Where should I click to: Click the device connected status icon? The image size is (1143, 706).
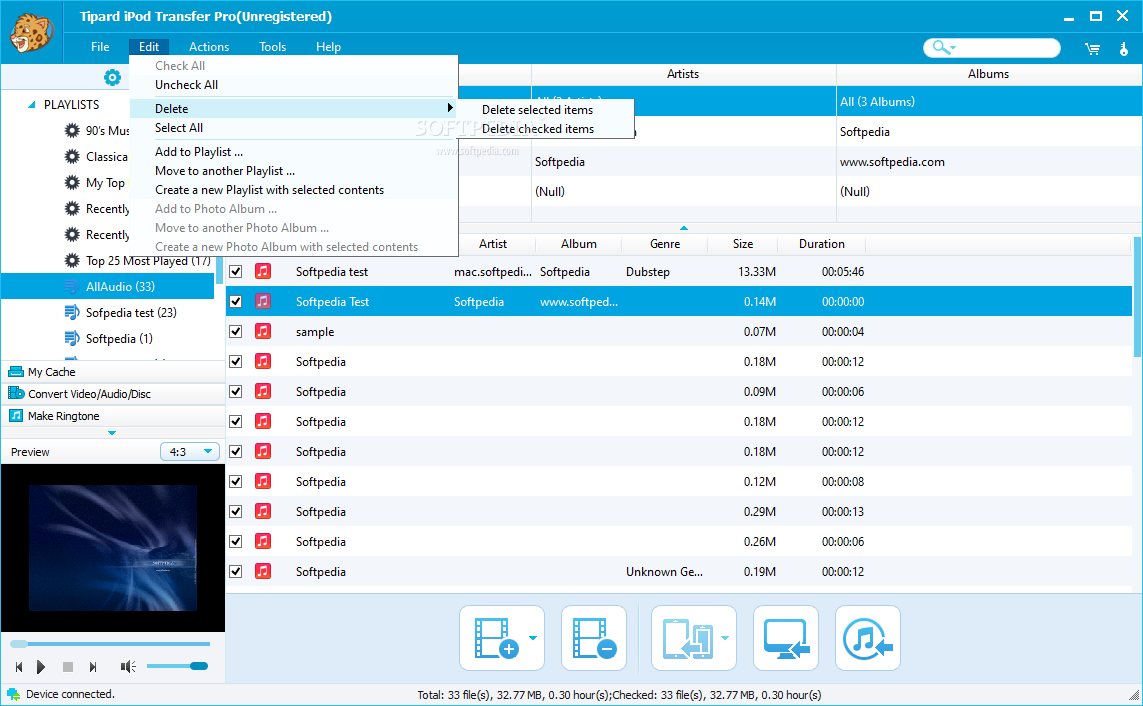click(13, 694)
